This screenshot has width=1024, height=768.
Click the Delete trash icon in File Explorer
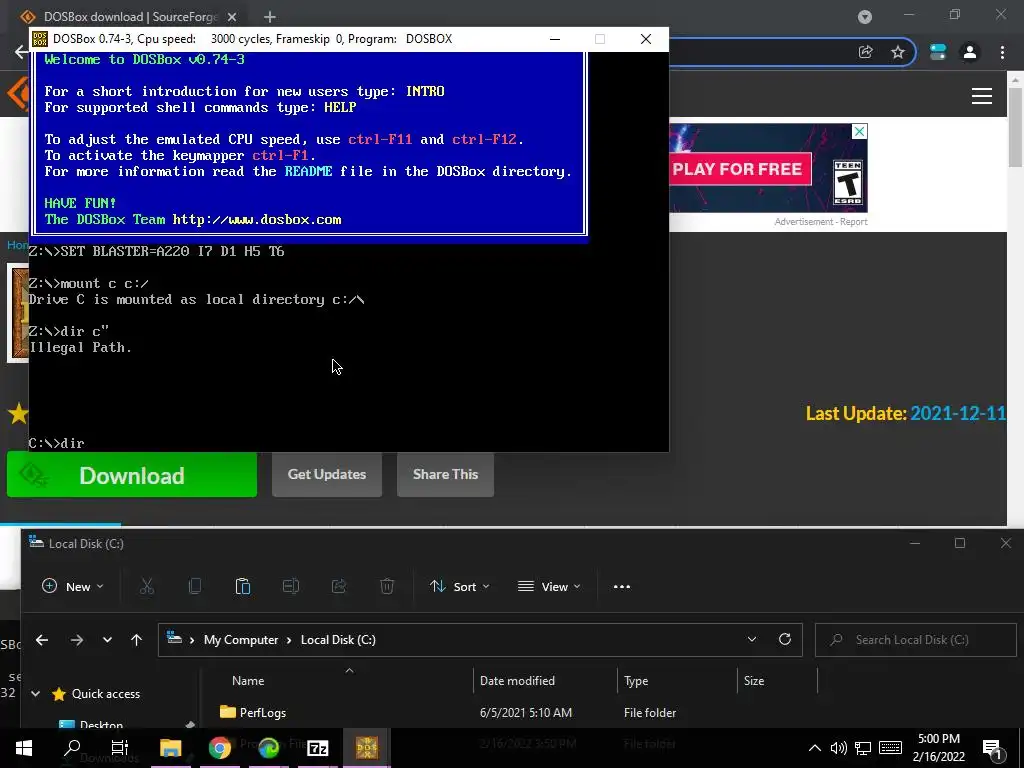387,586
